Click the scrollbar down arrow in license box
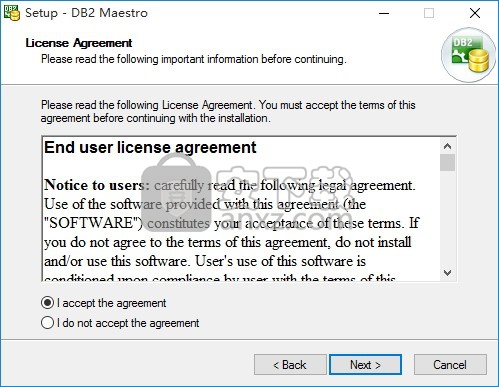The image size is (499, 387). (x=447, y=273)
